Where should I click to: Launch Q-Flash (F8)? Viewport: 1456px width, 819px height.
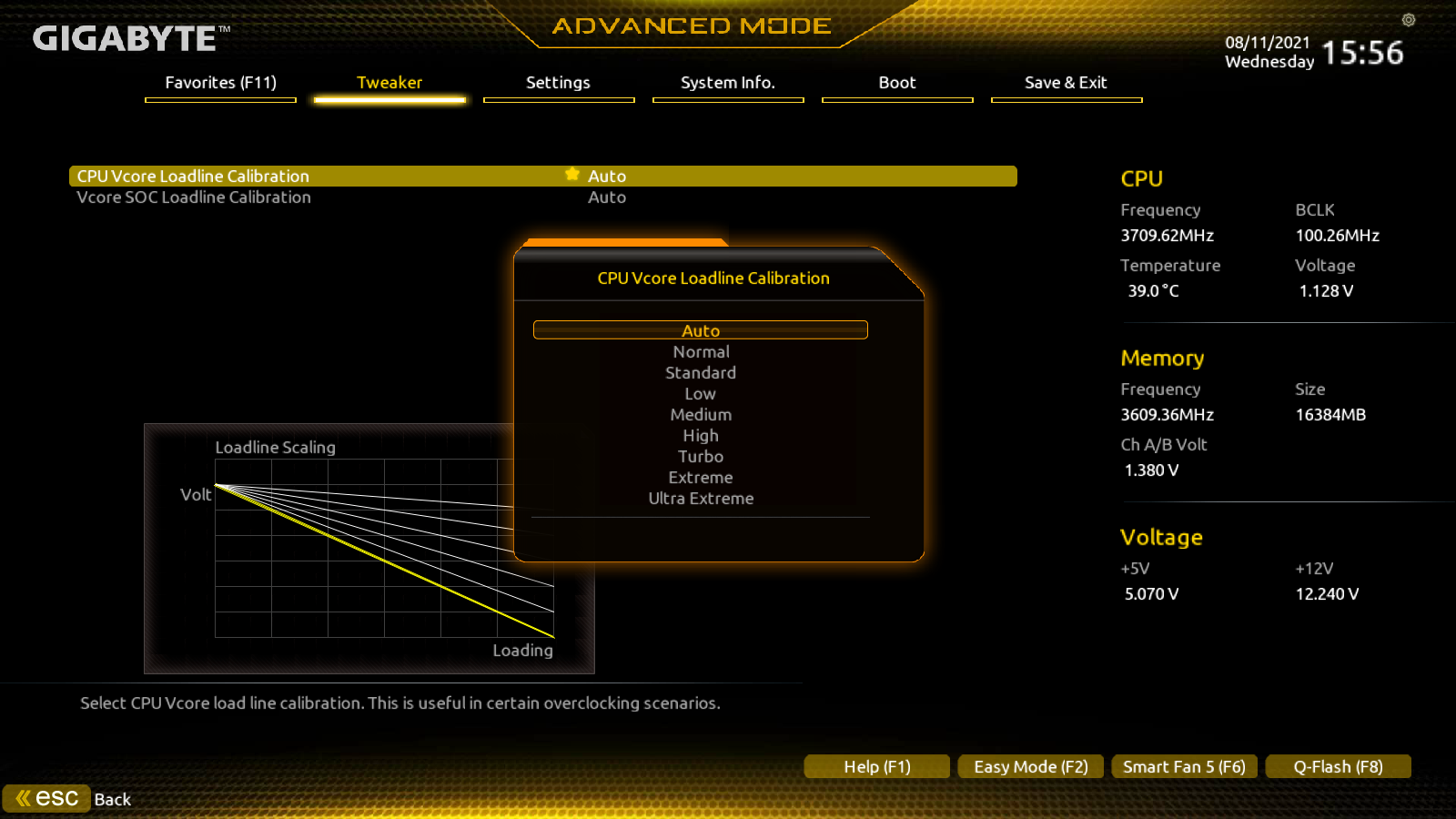click(x=1339, y=767)
